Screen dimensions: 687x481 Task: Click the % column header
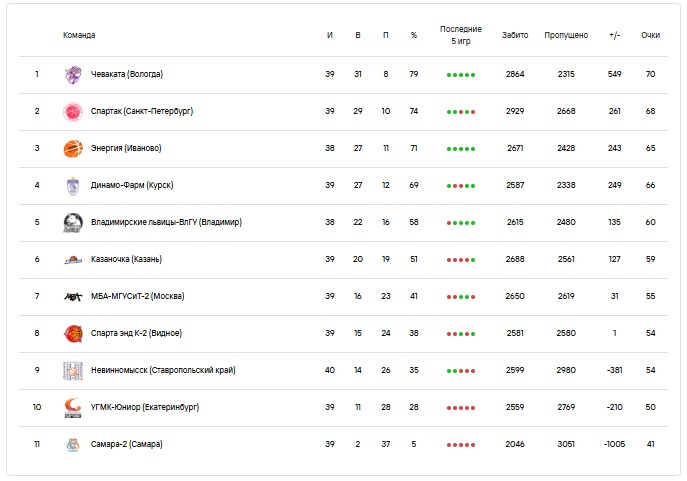point(414,35)
